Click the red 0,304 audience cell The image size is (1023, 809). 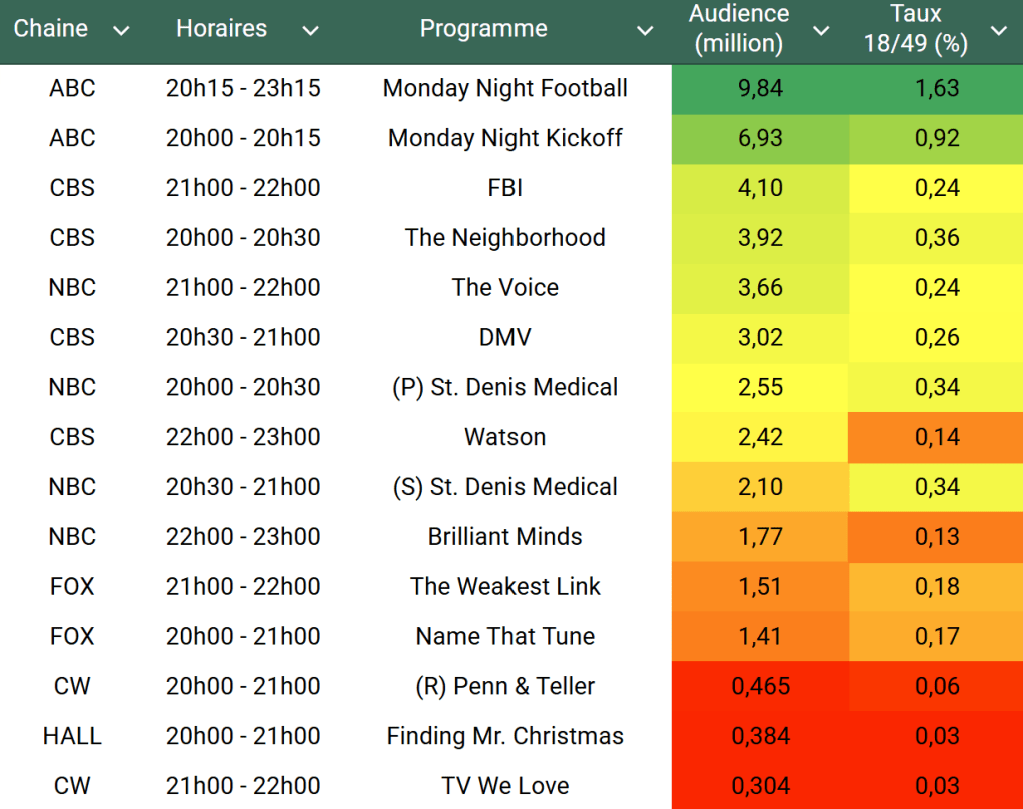click(760, 786)
